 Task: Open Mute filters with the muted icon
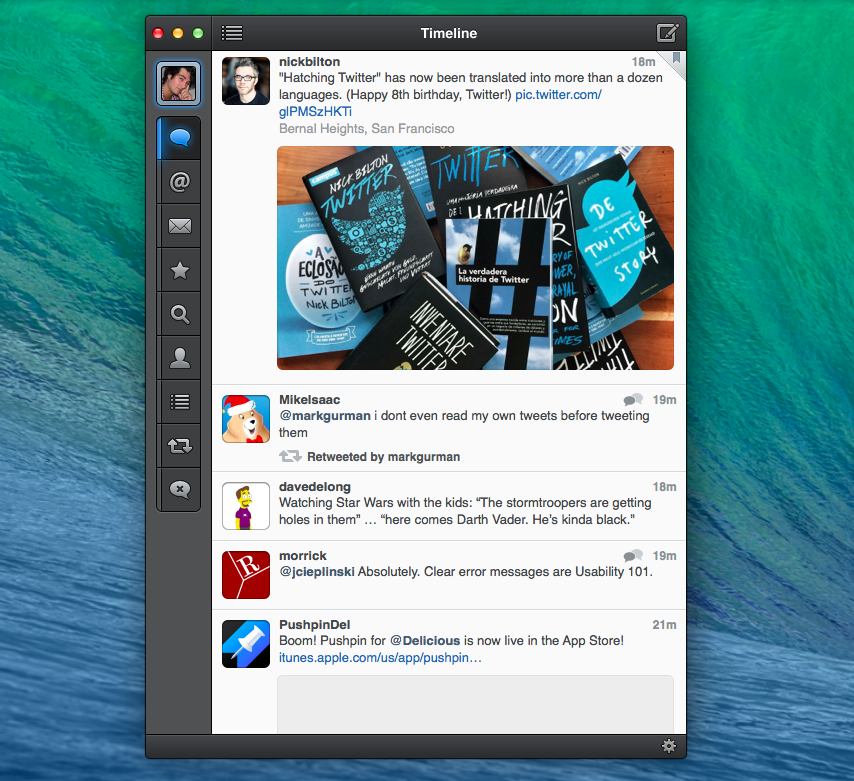pos(179,489)
